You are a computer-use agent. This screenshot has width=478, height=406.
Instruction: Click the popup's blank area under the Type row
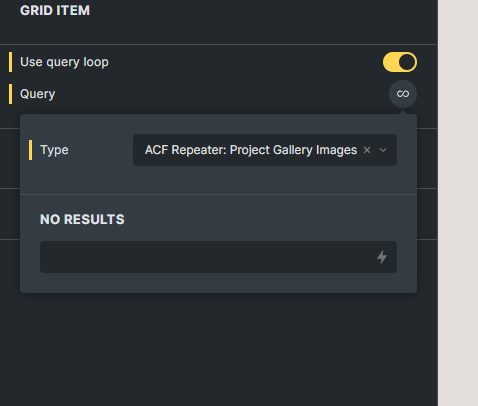[218, 180]
